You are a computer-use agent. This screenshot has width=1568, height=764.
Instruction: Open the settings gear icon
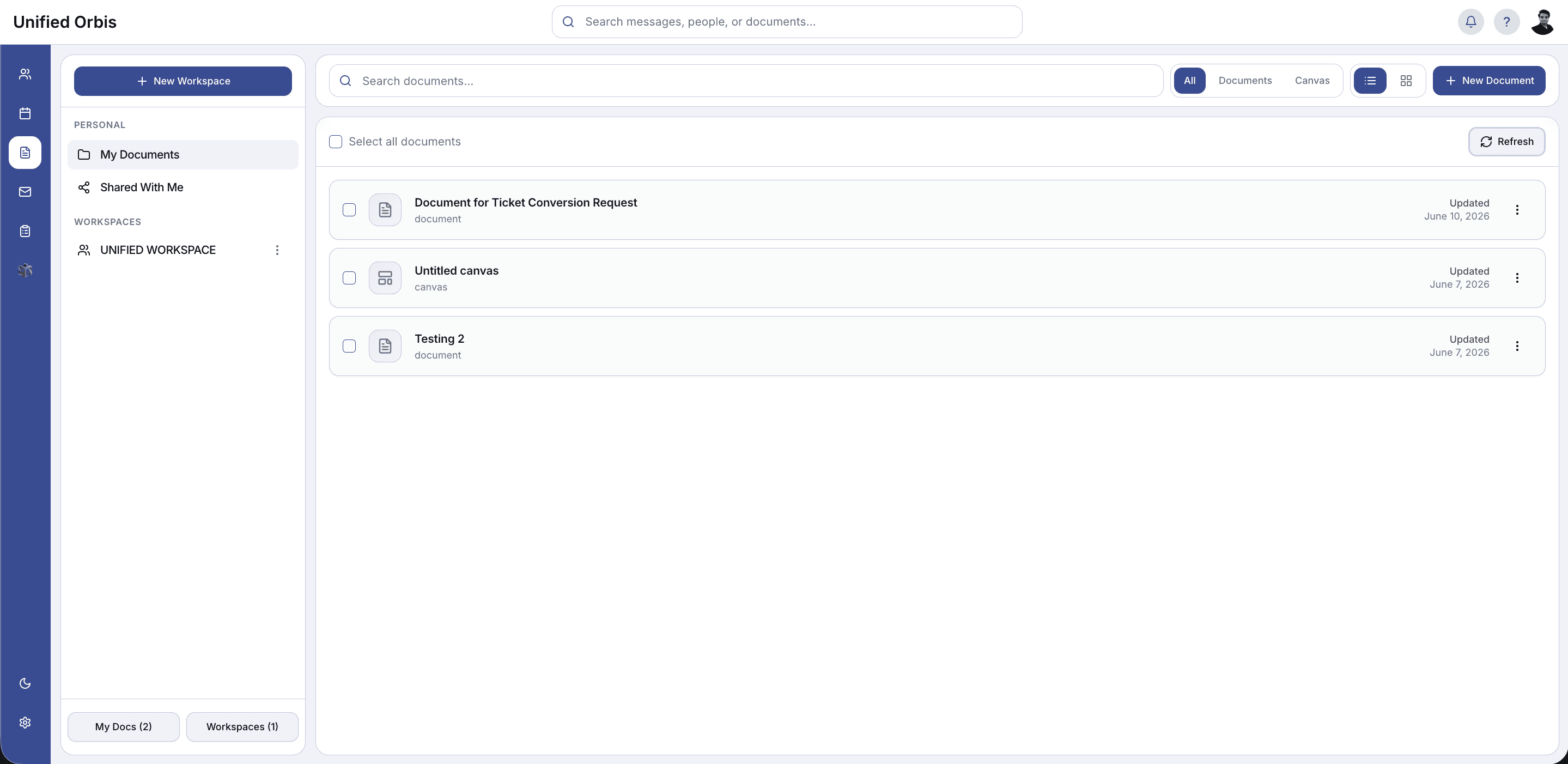tap(25, 723)
